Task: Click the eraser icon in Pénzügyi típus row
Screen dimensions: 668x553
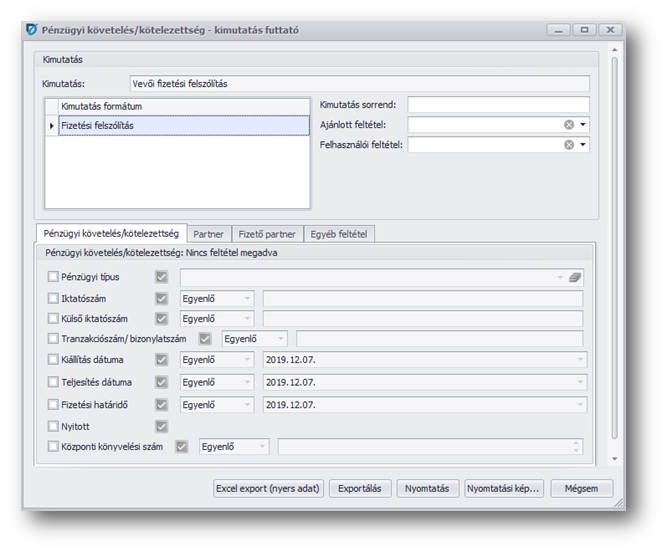Action: point(575,277)
